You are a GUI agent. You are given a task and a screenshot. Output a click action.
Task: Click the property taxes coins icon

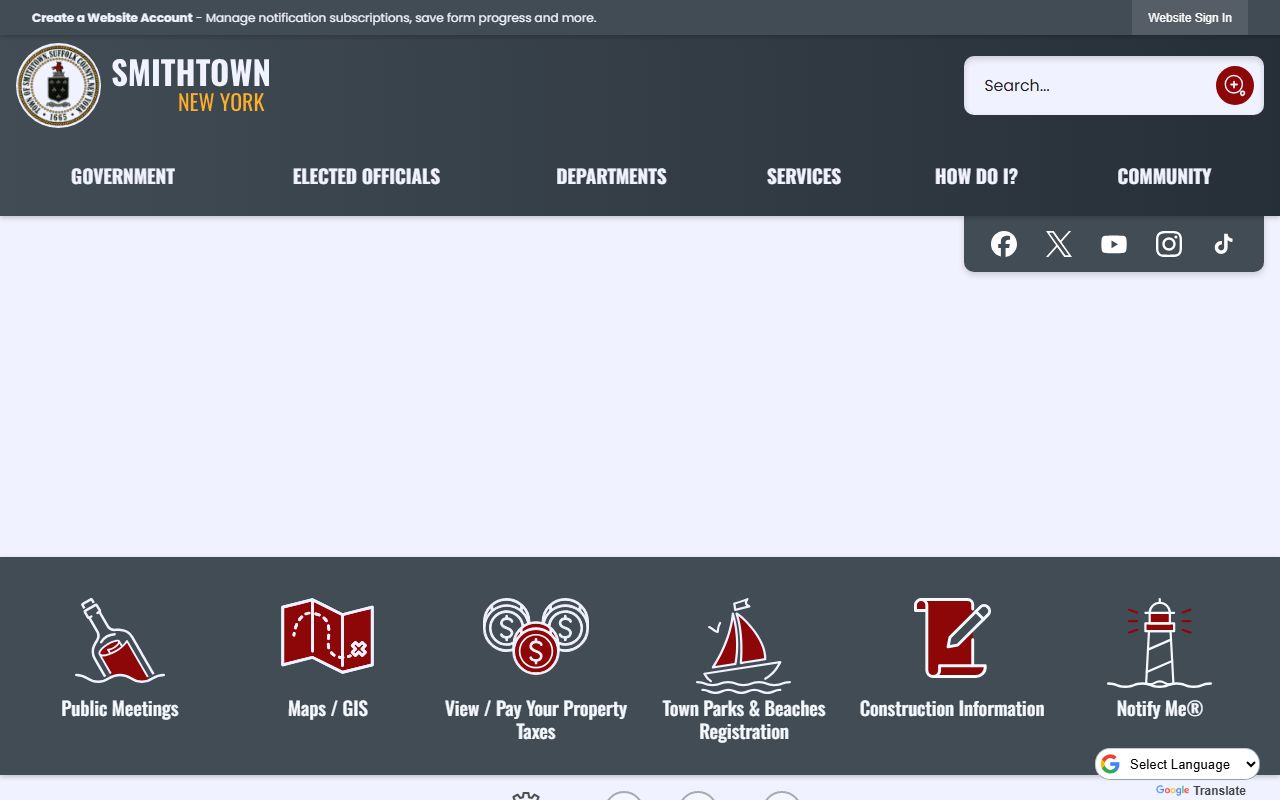pos(536,636)
